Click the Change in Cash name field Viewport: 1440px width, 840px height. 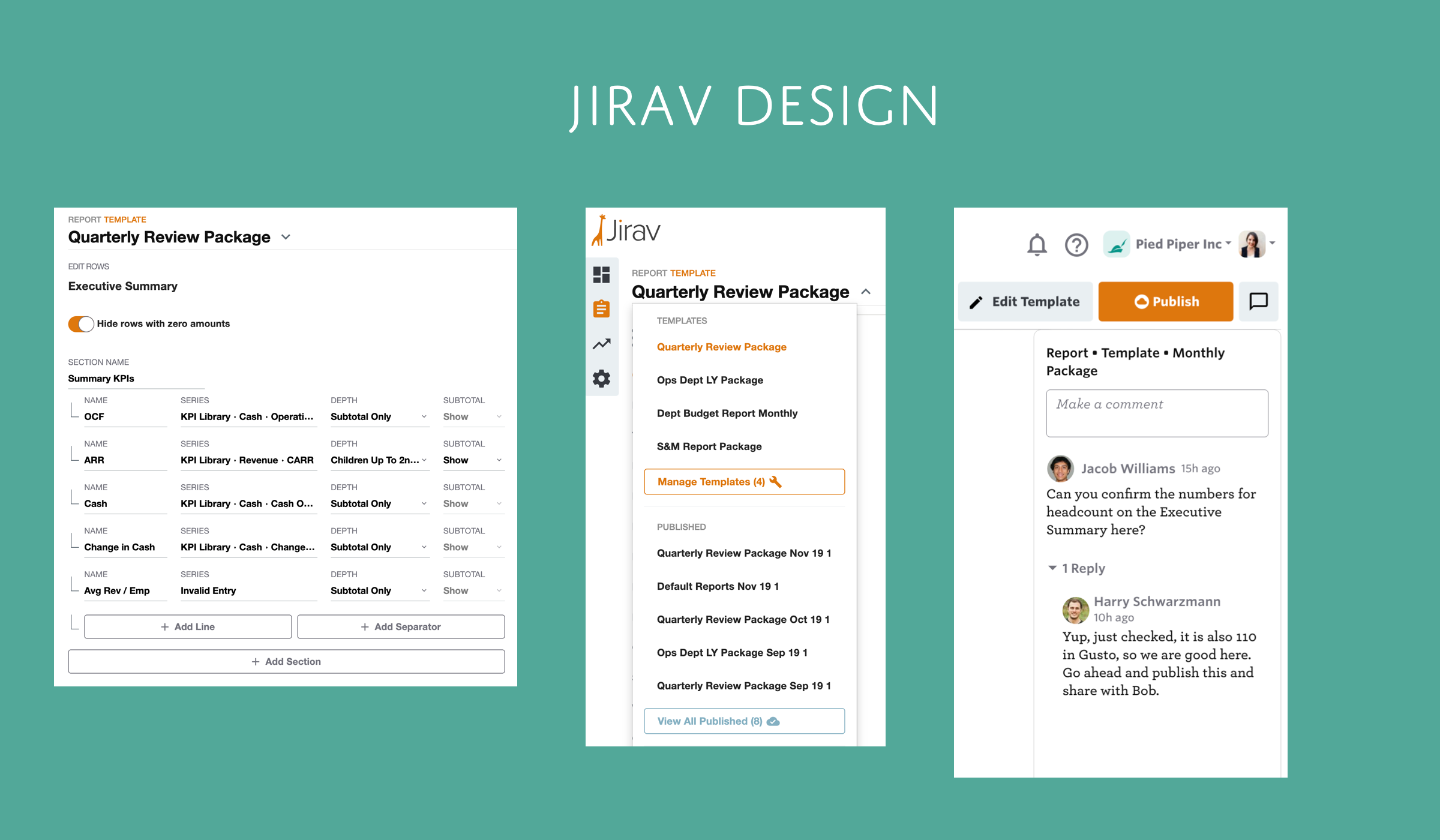coord(125,547)
